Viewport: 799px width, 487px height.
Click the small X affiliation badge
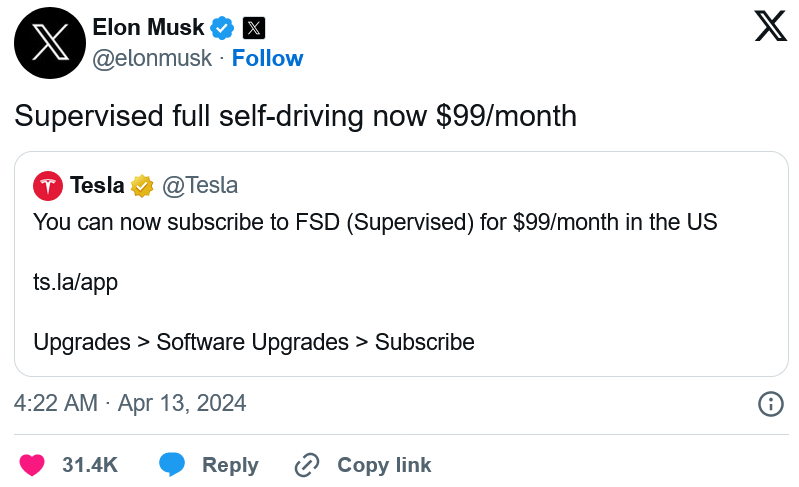pos(253,28)
